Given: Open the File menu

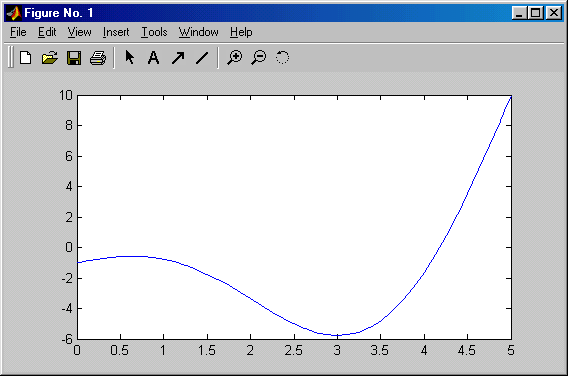Looking at the screenshot, I should pyautogui.click(x=18, y=32).
